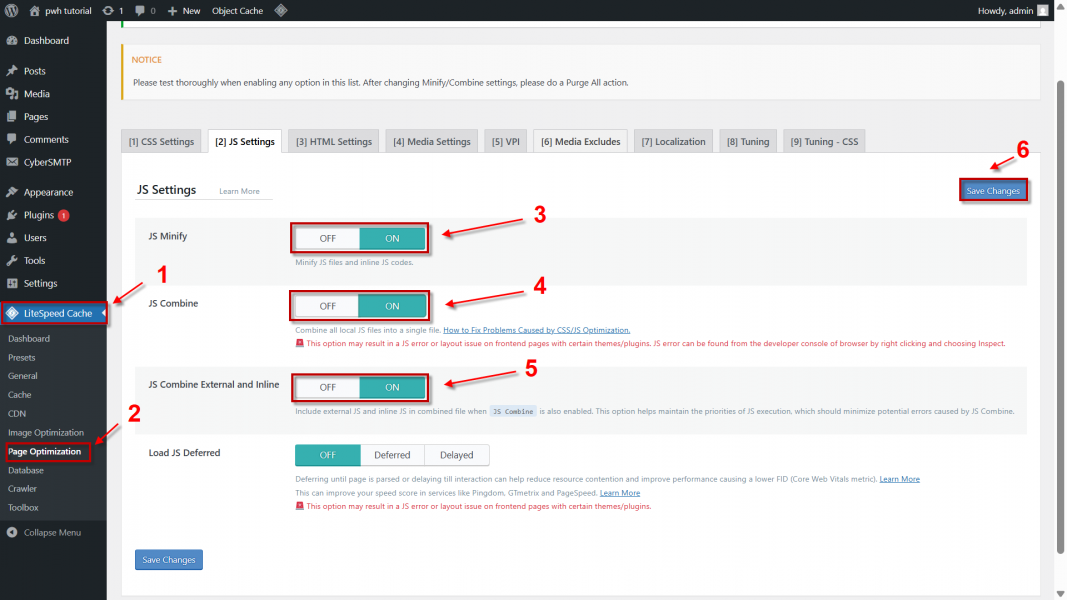Click the Appearance brush icon

[x=12, y=192]
